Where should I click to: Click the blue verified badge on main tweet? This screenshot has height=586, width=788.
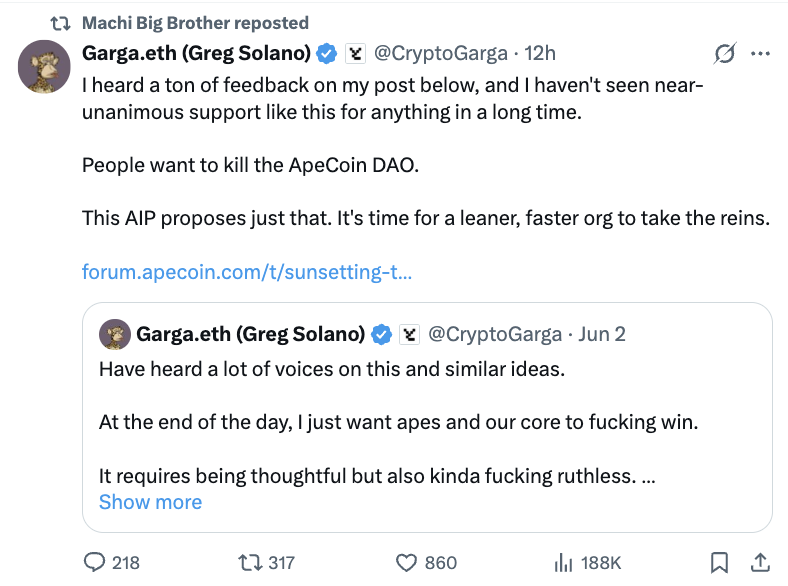pyautogui.click(x=326, y=53)
